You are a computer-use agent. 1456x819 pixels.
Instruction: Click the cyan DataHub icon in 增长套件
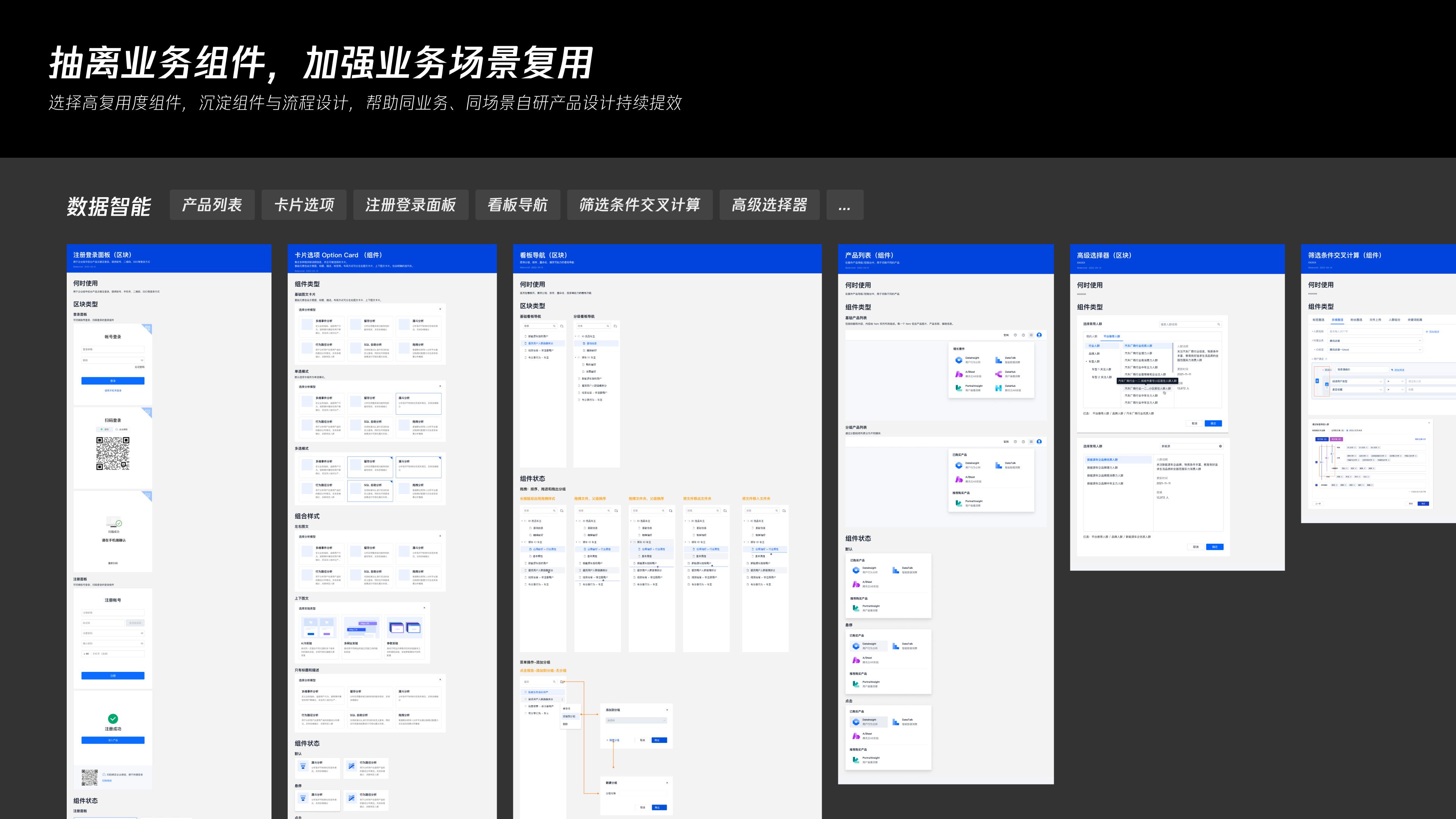pos(999,388)
